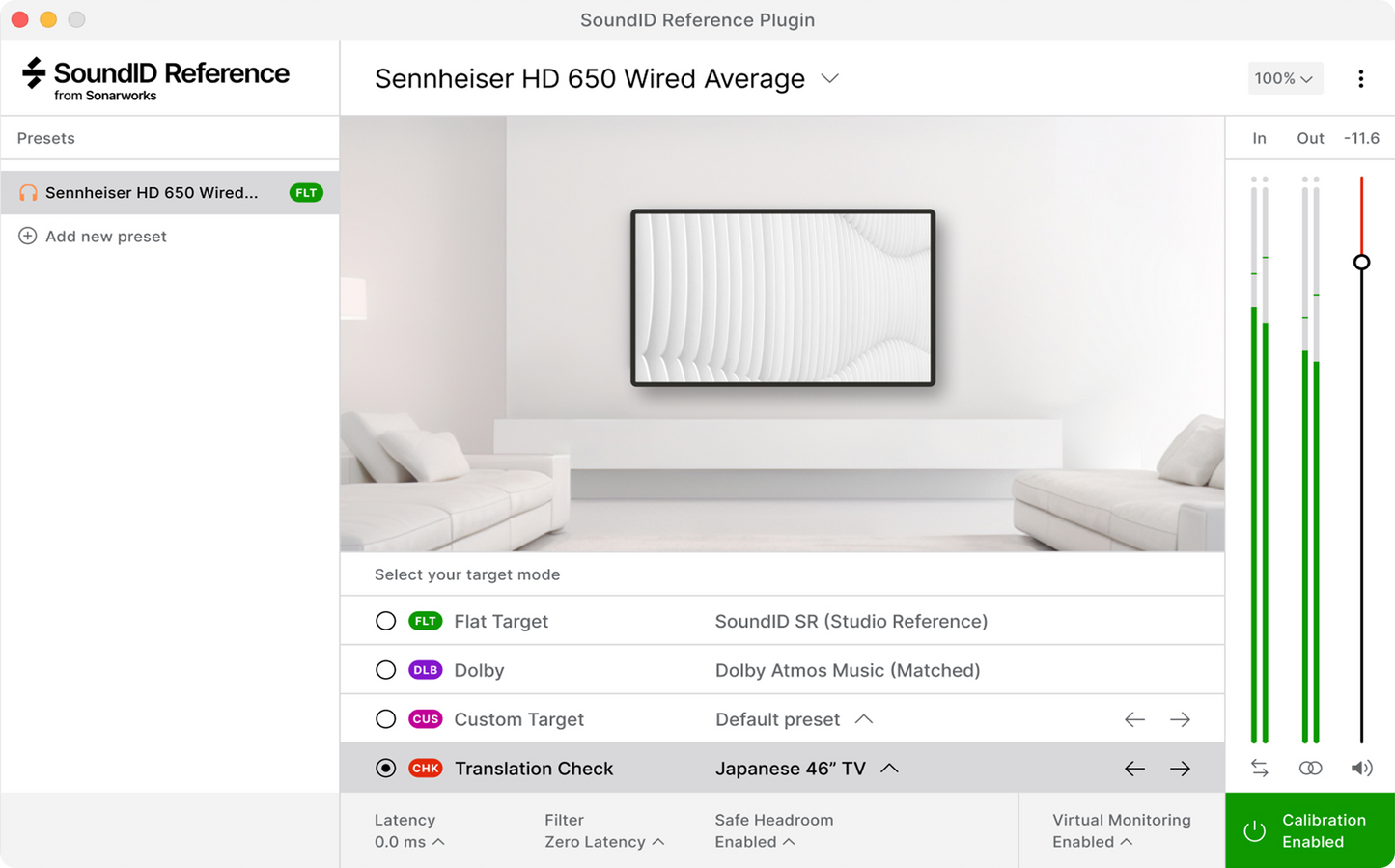
Task: Expand the Zero Latency filter options
Action: point(604,842)
